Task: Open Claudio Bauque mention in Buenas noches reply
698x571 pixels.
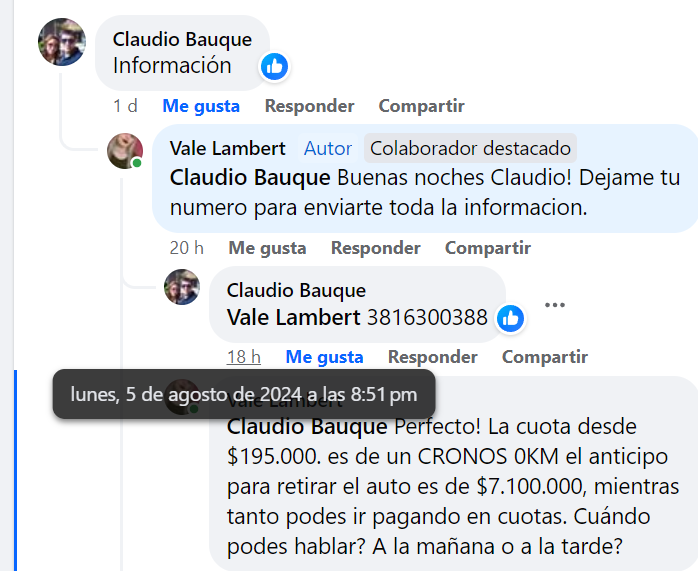Action: pos(250,178)
